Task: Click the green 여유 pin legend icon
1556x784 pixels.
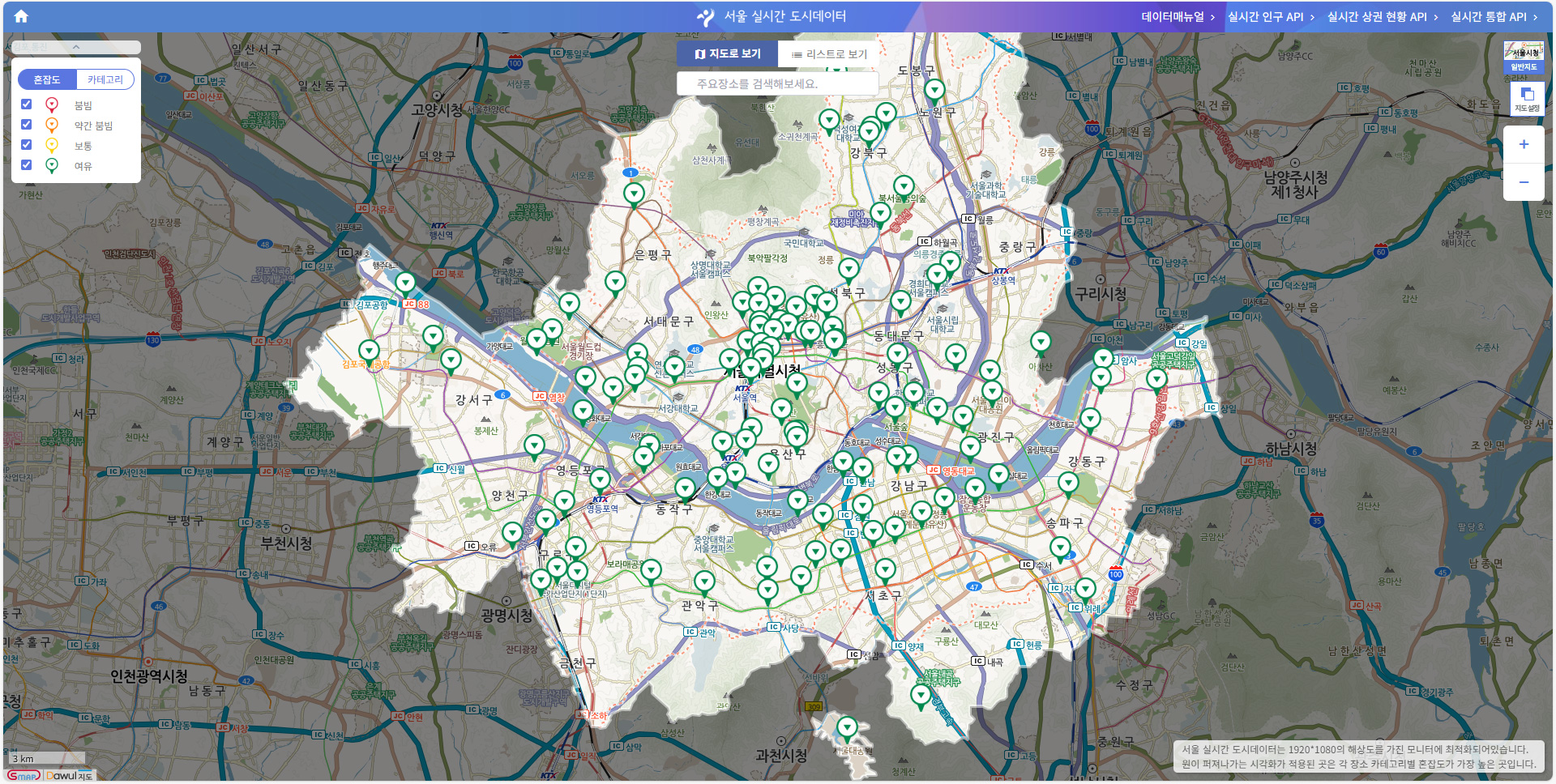Action: 52,165
